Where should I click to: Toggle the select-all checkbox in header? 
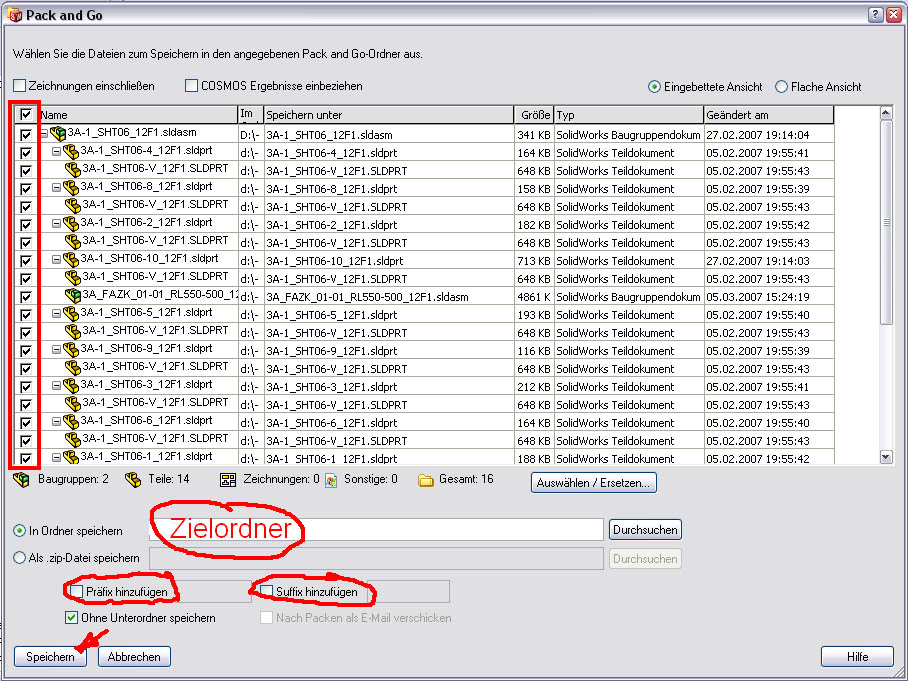[x=25, y=114]
